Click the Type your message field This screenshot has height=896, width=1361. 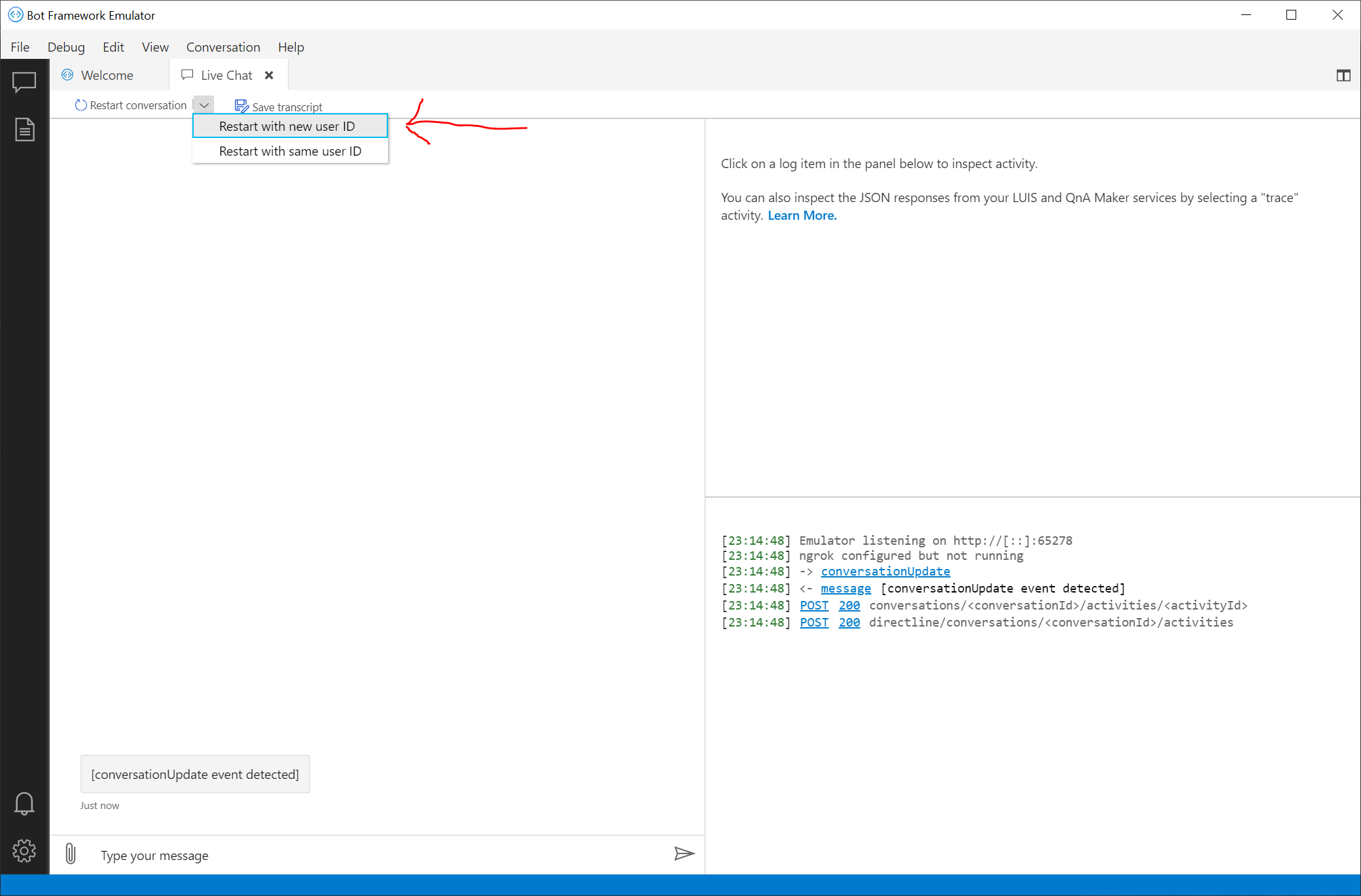pyautogui.click(x=262, y=855)
